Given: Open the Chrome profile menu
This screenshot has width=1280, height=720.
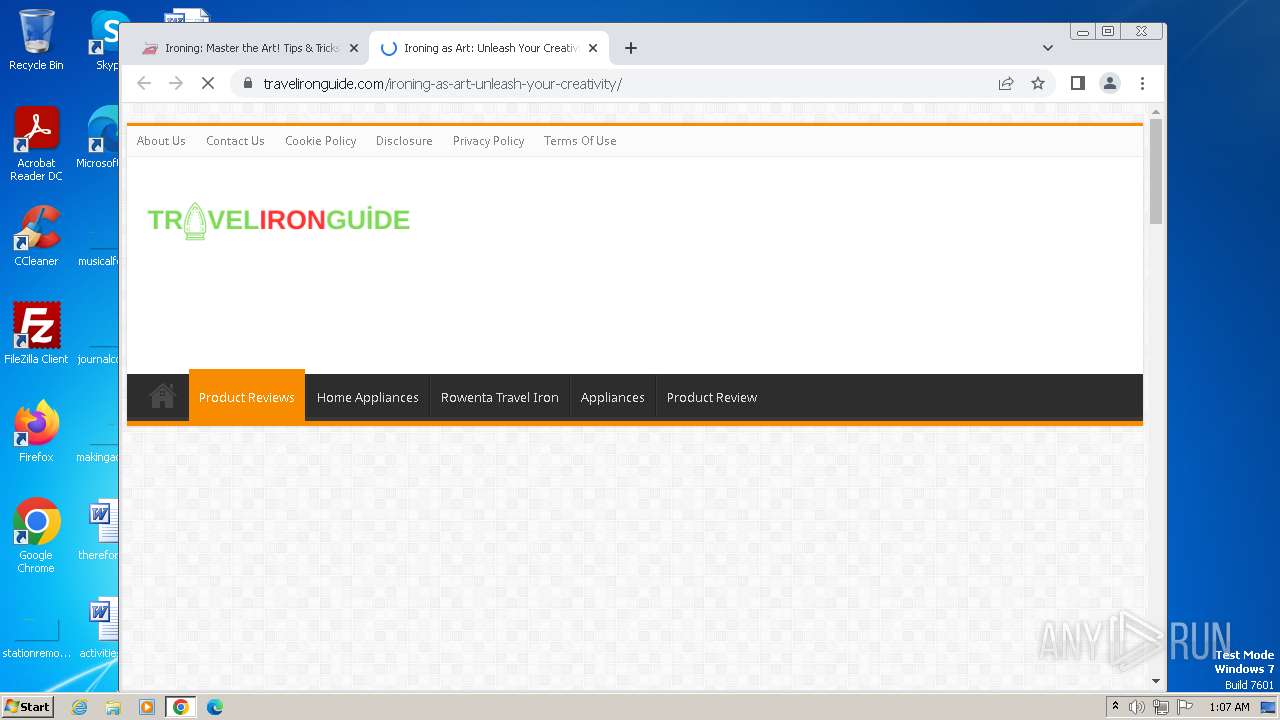Looking at the screenshot, I should (1110, 84).
